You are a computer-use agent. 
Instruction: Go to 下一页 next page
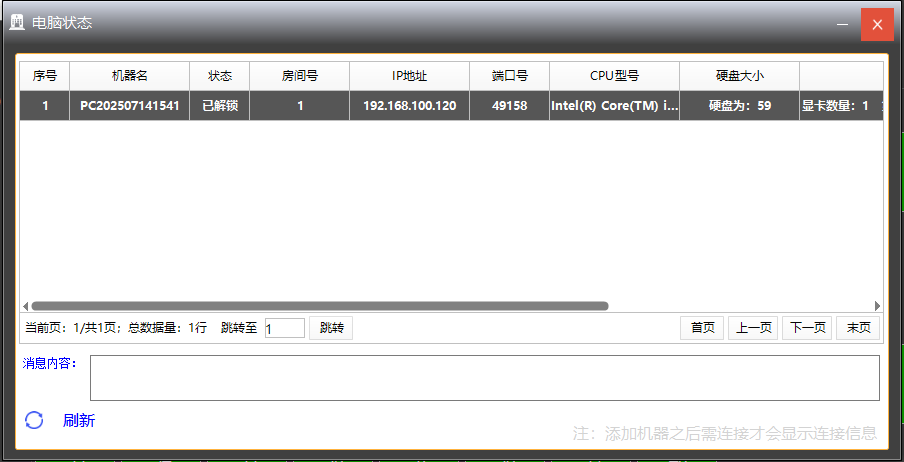pyautogui.click(x=807, y=328)
